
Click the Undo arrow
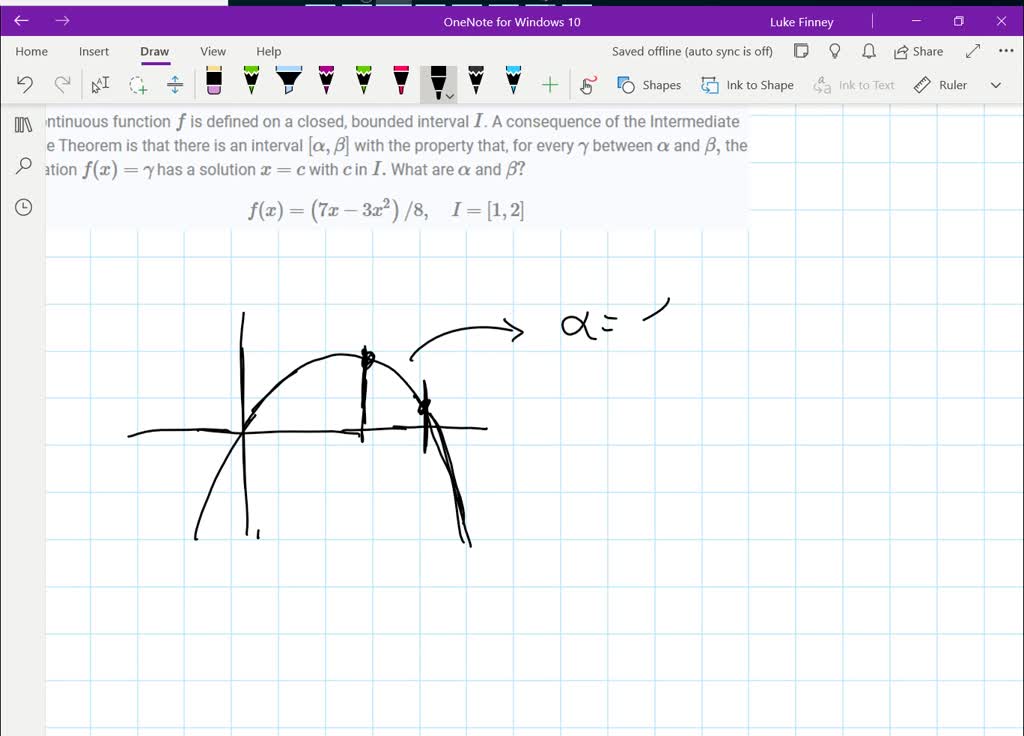coord(25,85)
